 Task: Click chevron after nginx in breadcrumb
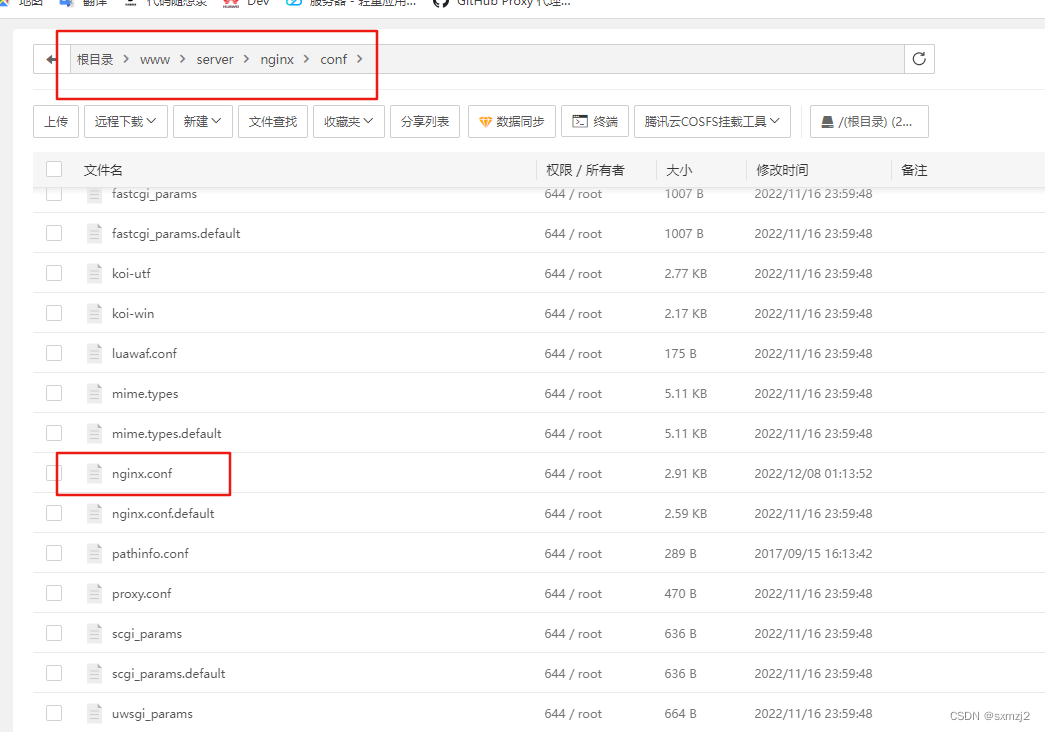pyautogui.click(x=307, y=59)
